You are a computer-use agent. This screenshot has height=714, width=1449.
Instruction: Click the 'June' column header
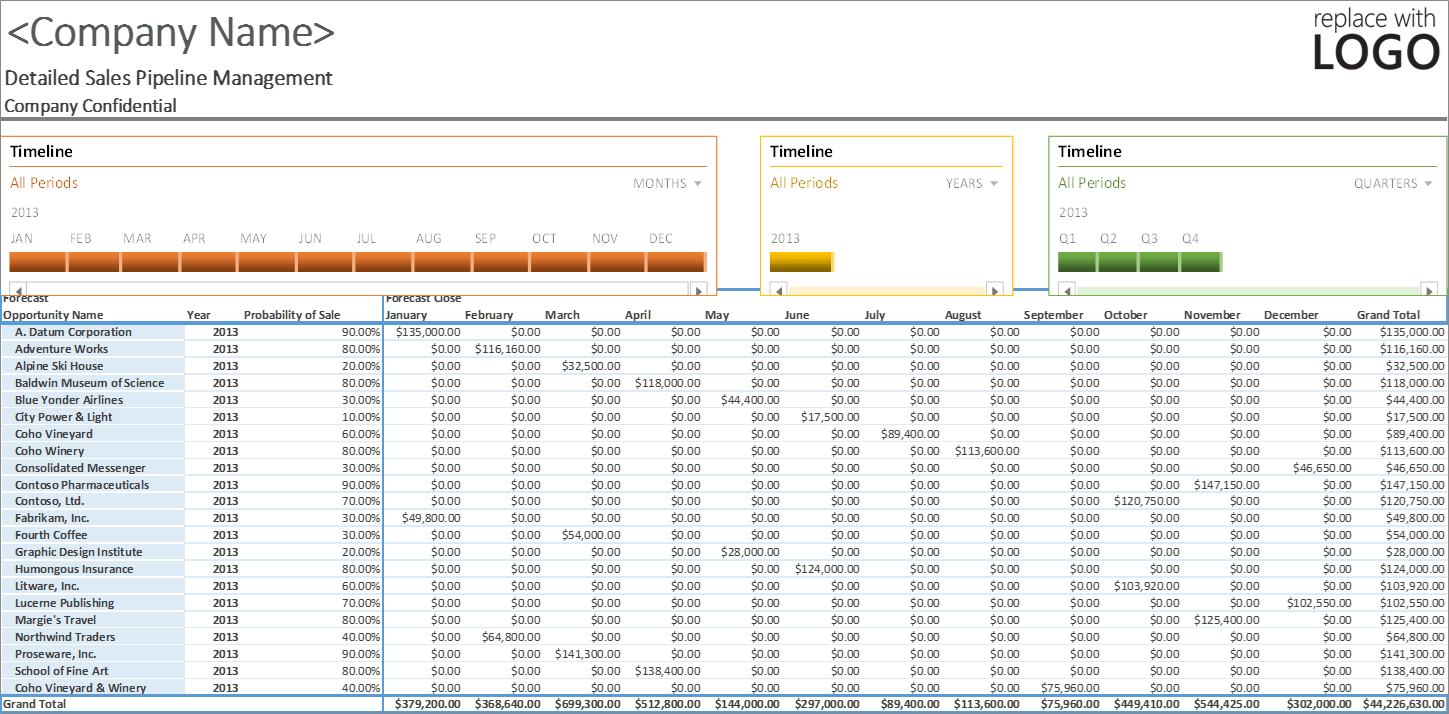tap(797, 315)
